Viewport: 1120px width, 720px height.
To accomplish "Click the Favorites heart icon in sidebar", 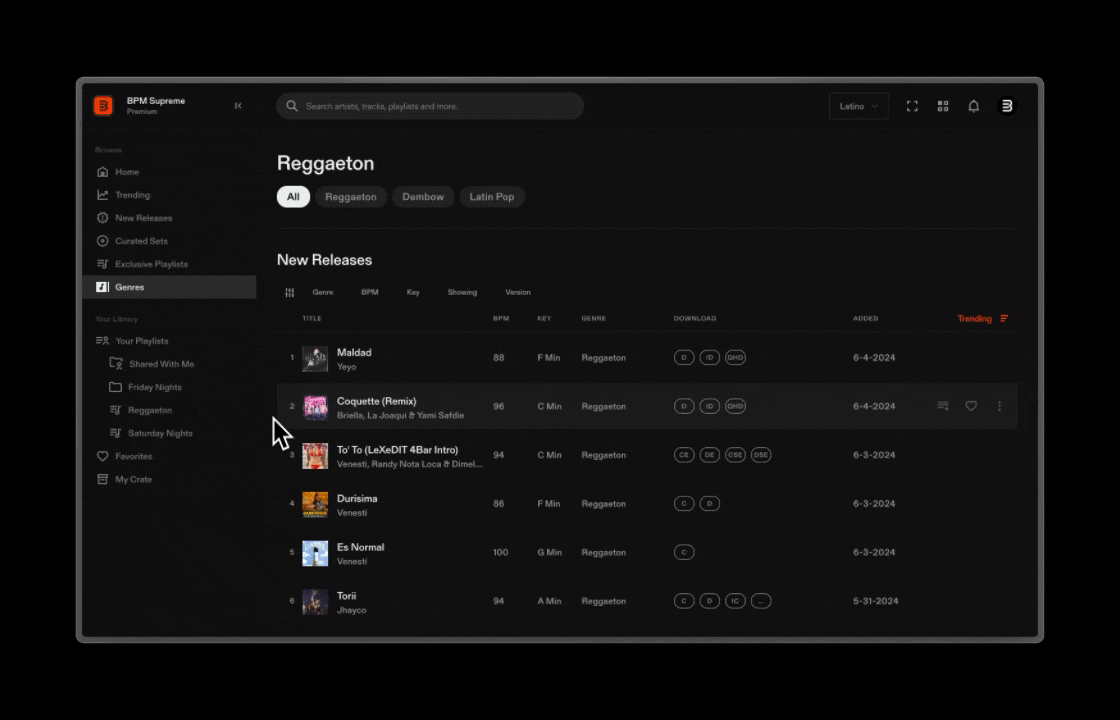I will (103, 456).
